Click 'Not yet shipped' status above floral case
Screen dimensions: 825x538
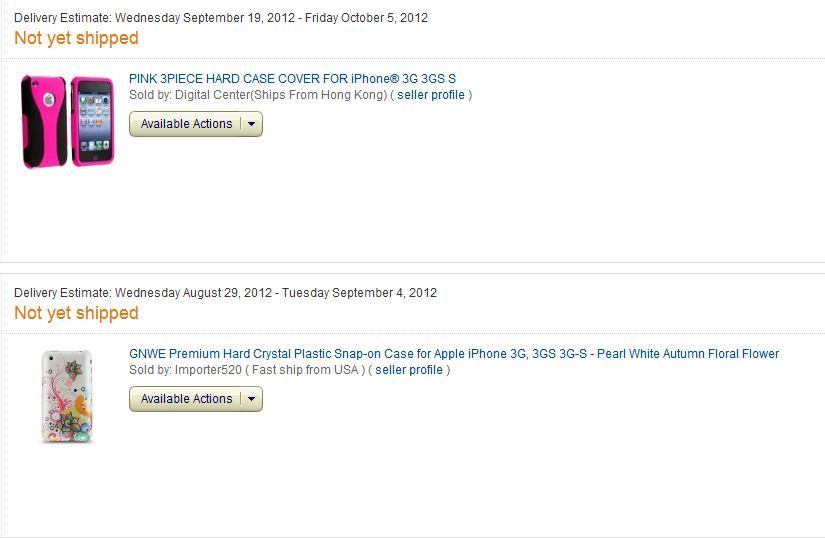76,313
